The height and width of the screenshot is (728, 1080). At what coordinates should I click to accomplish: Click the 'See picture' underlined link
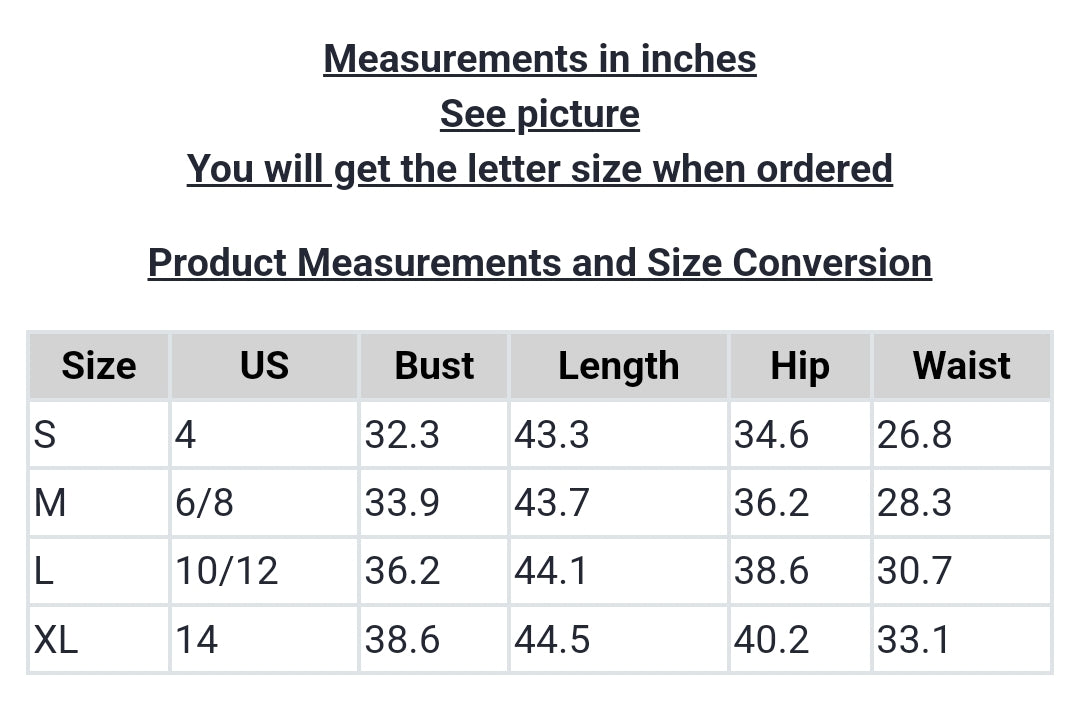(x=540, y=114)
